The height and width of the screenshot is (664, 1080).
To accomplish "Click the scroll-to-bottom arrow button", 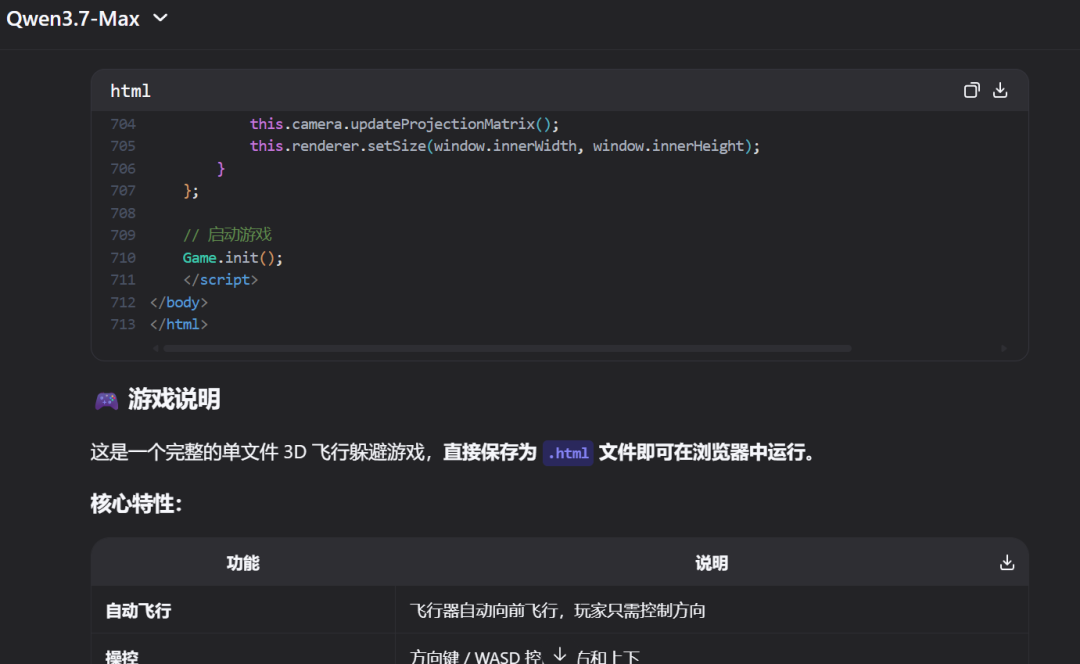I will click(x=560, y=654).
